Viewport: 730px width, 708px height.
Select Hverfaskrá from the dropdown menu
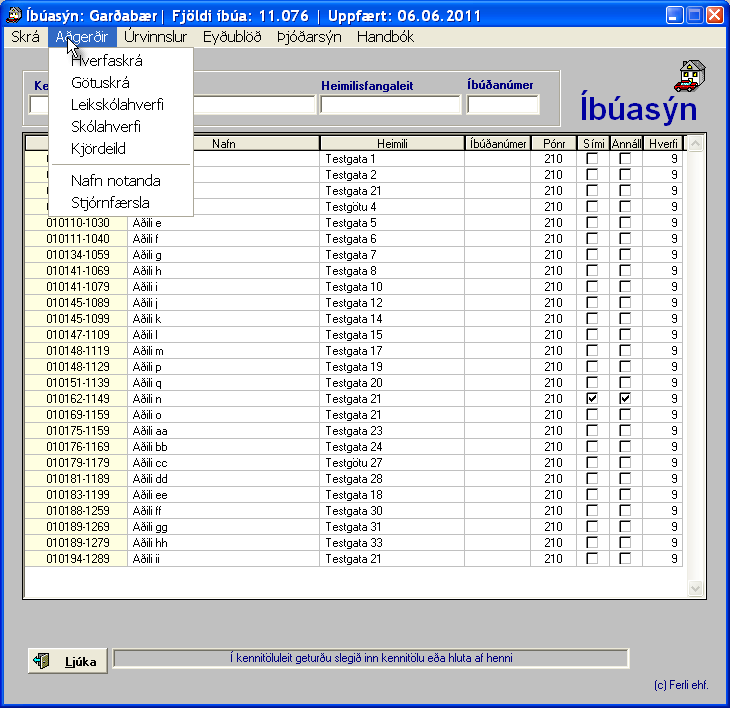121,61
